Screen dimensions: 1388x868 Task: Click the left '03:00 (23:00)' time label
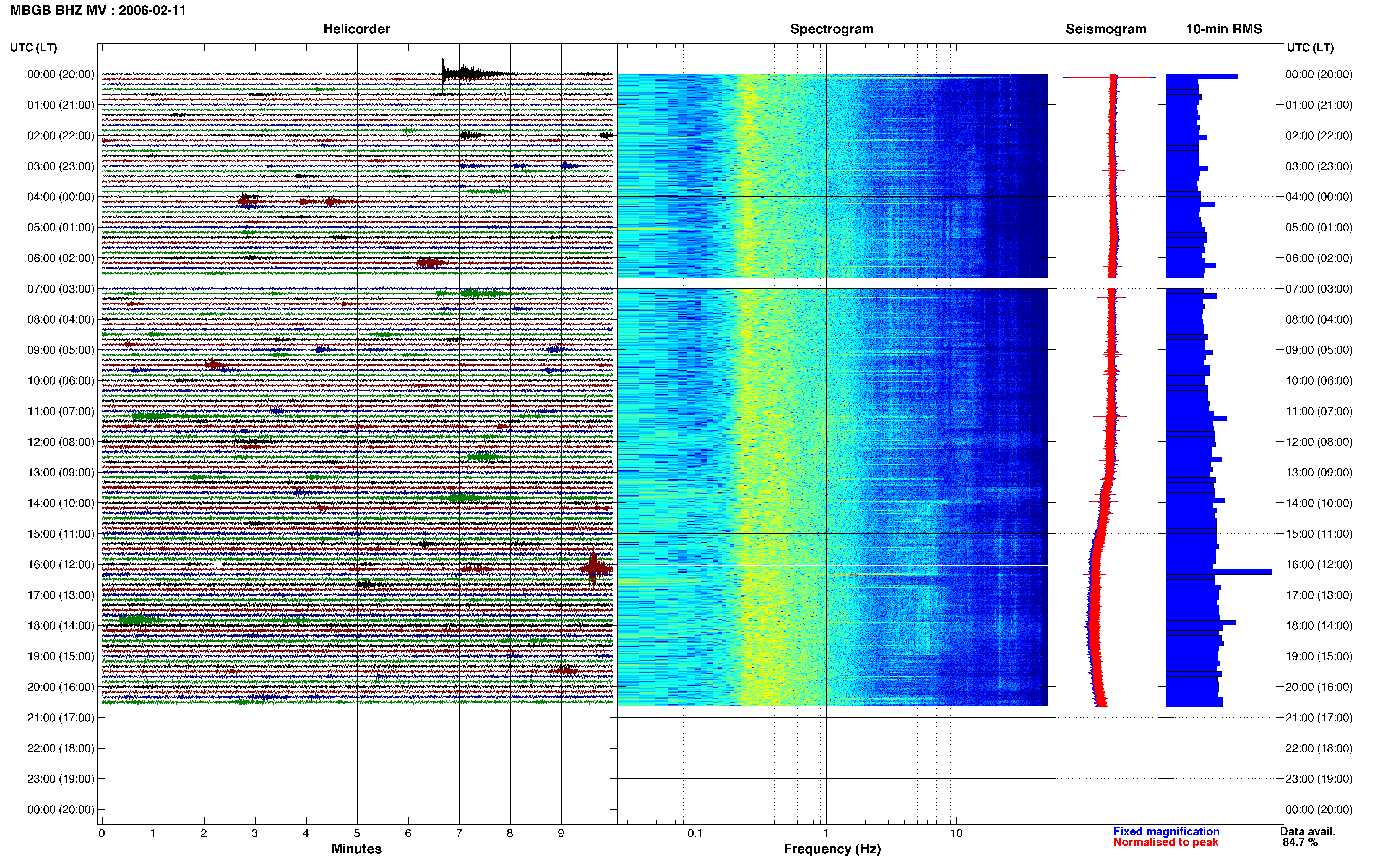coord(61,166)
